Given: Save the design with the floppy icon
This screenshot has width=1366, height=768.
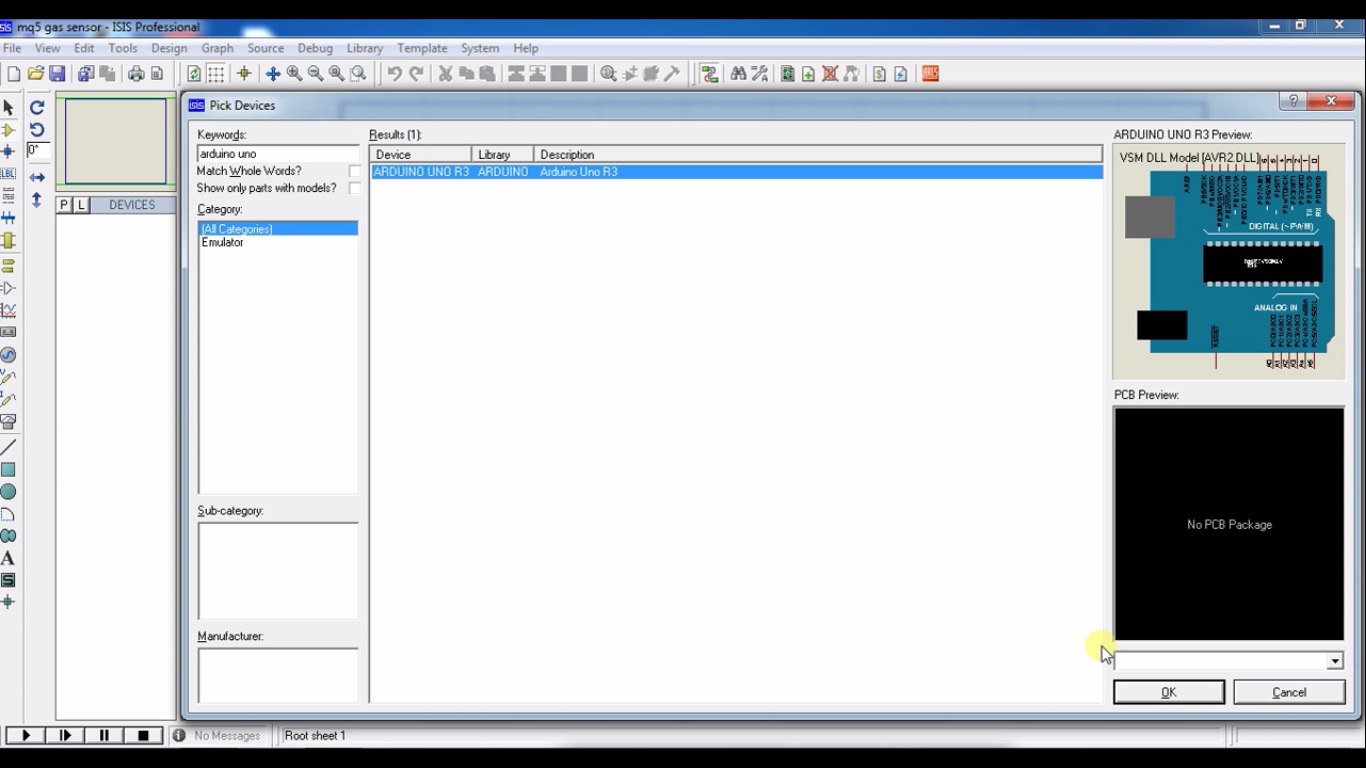Looking at the screenshot, I should pos(57,74).
